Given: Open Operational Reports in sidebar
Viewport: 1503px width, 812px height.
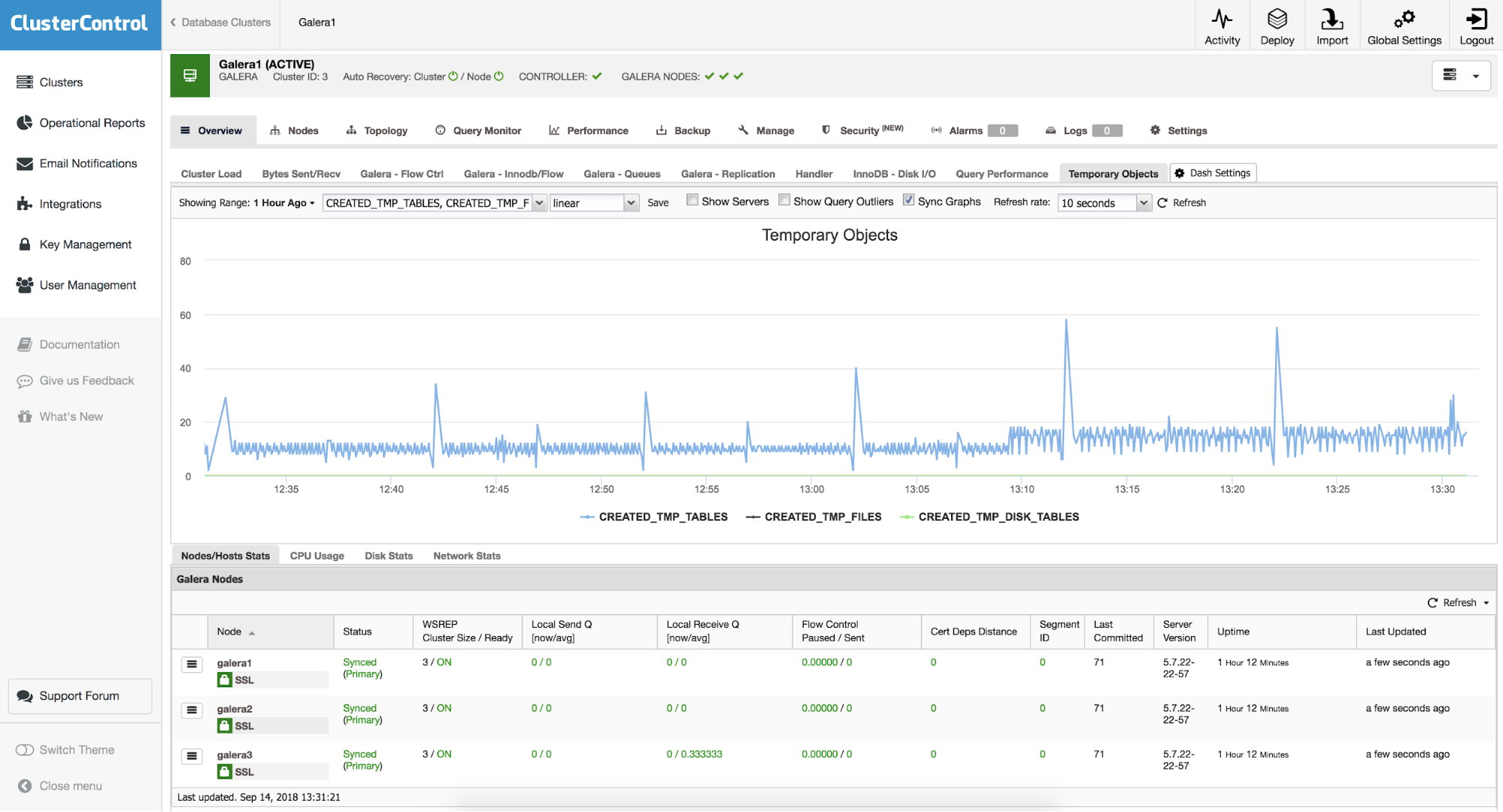Looking at the screenshot, I should tap(80, 123).
